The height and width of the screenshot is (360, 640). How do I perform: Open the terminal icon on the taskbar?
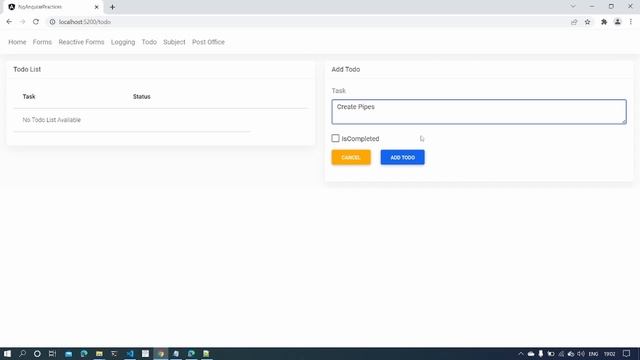(114, 353)
